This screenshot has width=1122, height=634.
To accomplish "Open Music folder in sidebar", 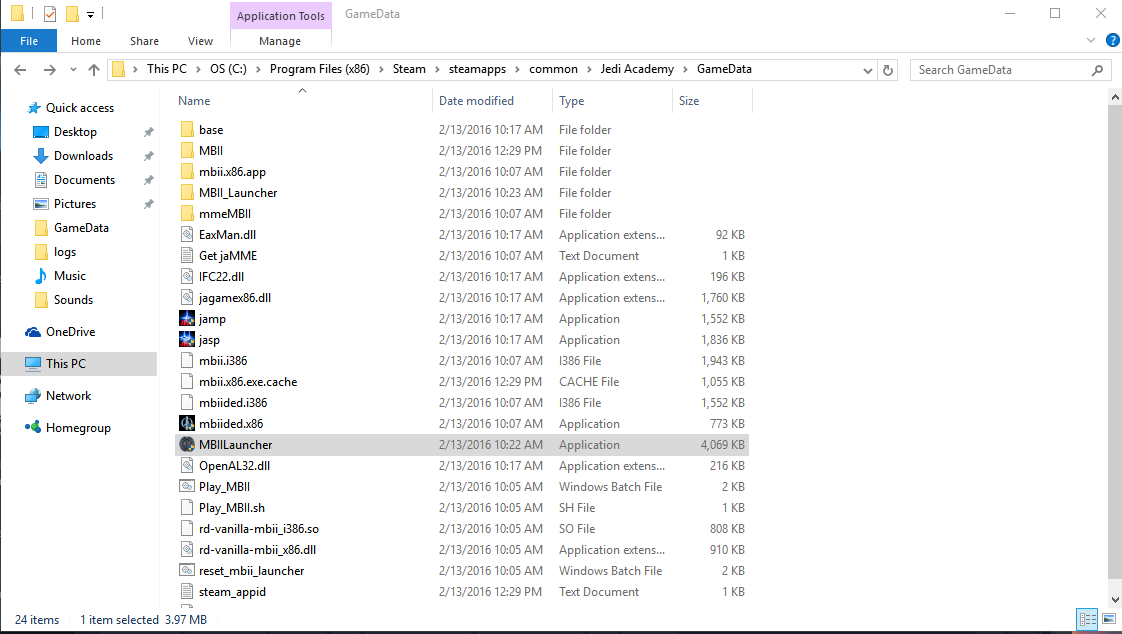I will point(60,275).
